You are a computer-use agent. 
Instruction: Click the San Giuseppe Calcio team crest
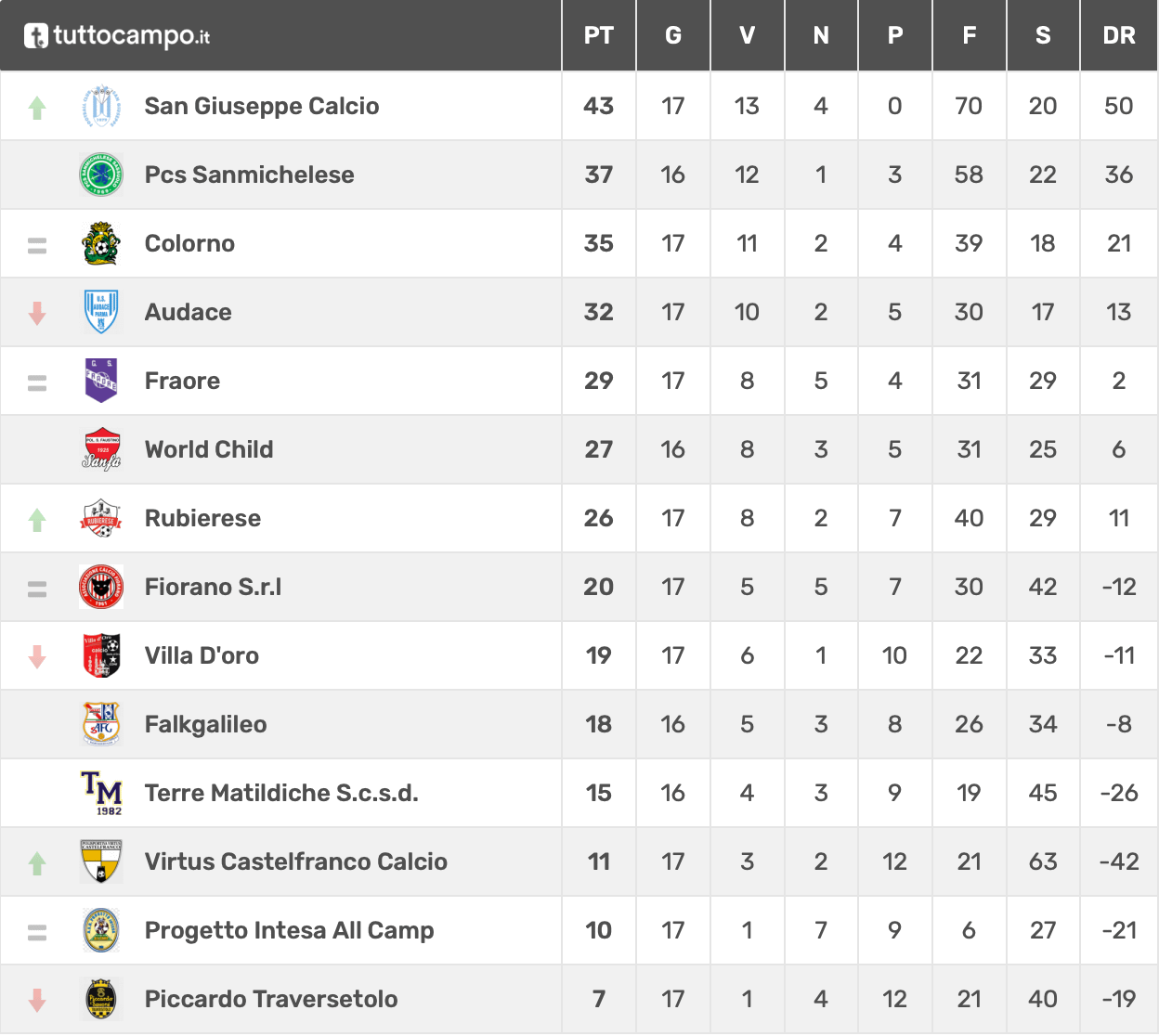[x=101, y=107]
